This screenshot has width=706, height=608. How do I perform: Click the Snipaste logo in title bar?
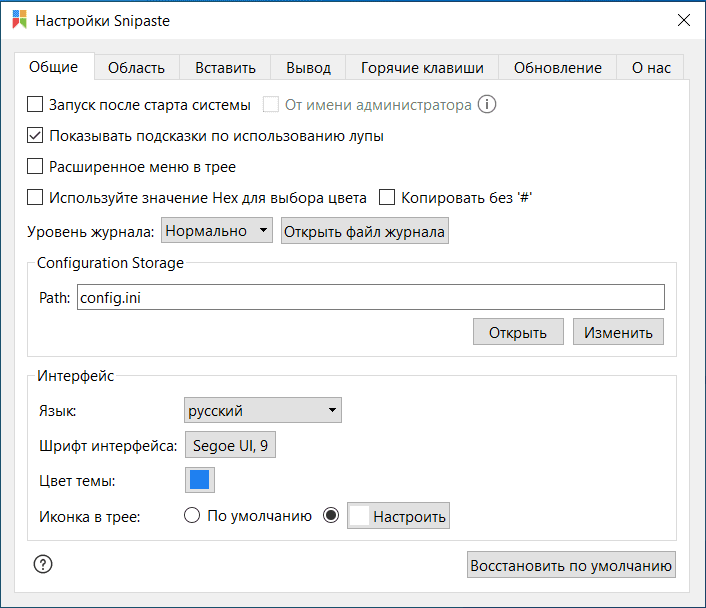tap(19, 20)
